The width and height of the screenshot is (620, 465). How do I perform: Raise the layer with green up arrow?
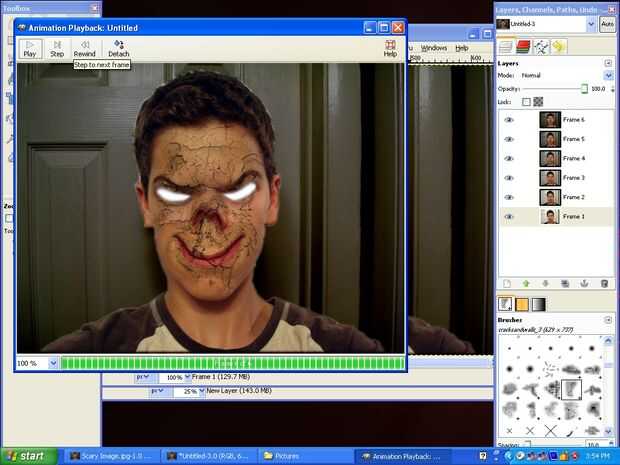click(526, 284)
